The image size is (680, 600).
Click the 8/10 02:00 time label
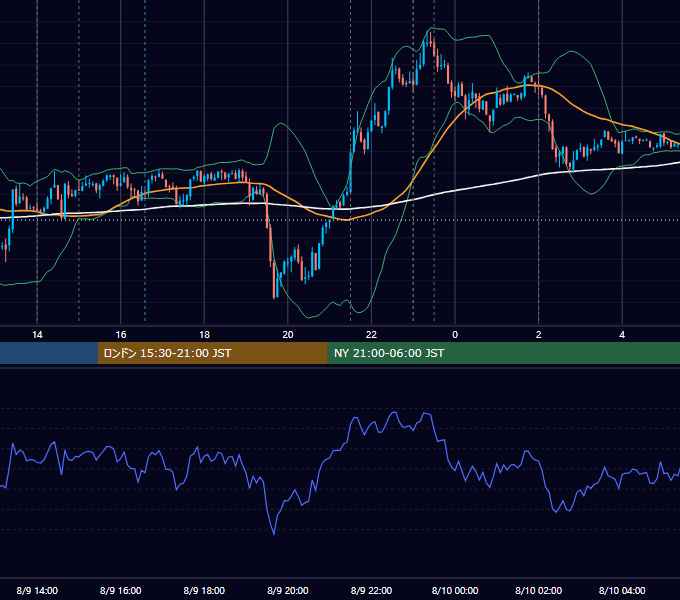(x=539, y=590)
